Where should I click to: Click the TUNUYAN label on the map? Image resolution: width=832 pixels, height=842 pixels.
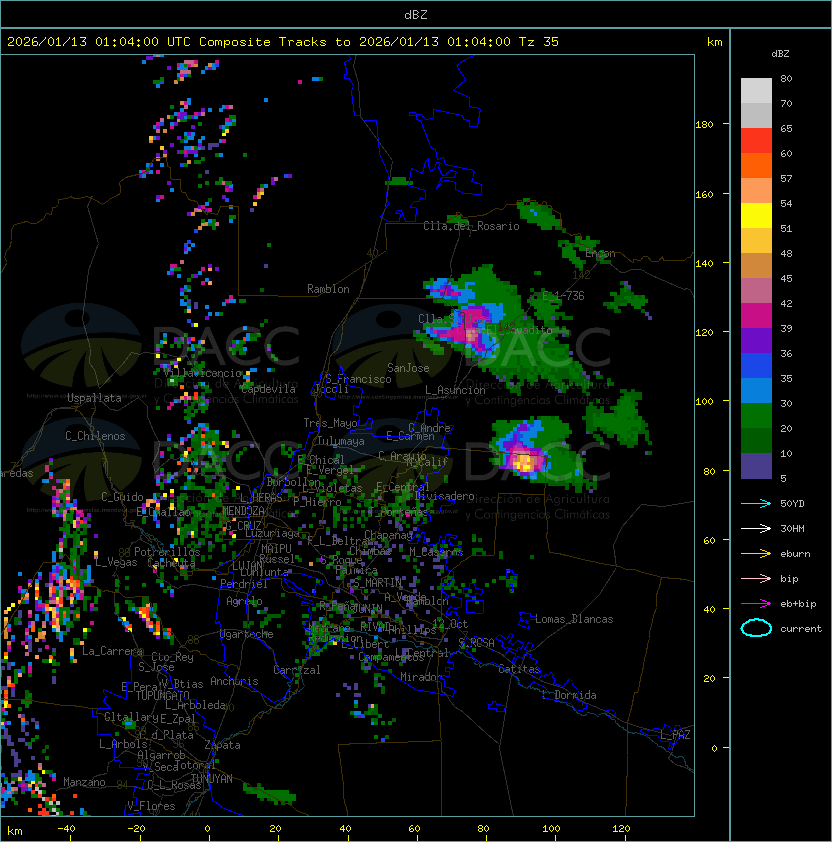(x=211, y=777)
